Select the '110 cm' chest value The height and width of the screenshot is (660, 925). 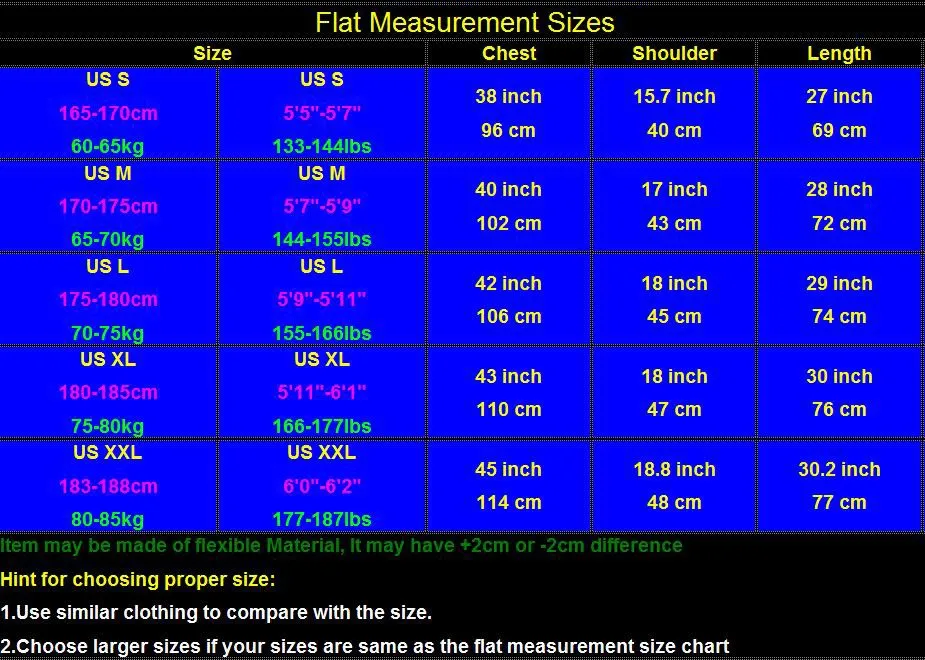point(509,409)
